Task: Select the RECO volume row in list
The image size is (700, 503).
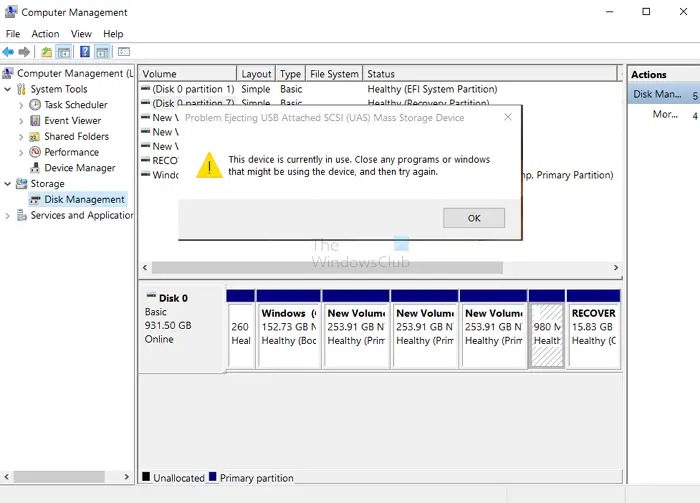Action: point(160,161)
